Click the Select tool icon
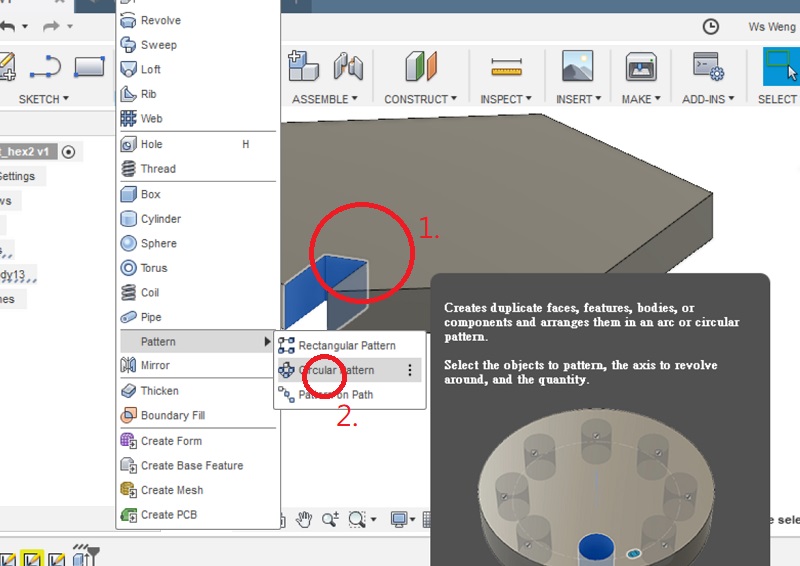 [781, 66]
